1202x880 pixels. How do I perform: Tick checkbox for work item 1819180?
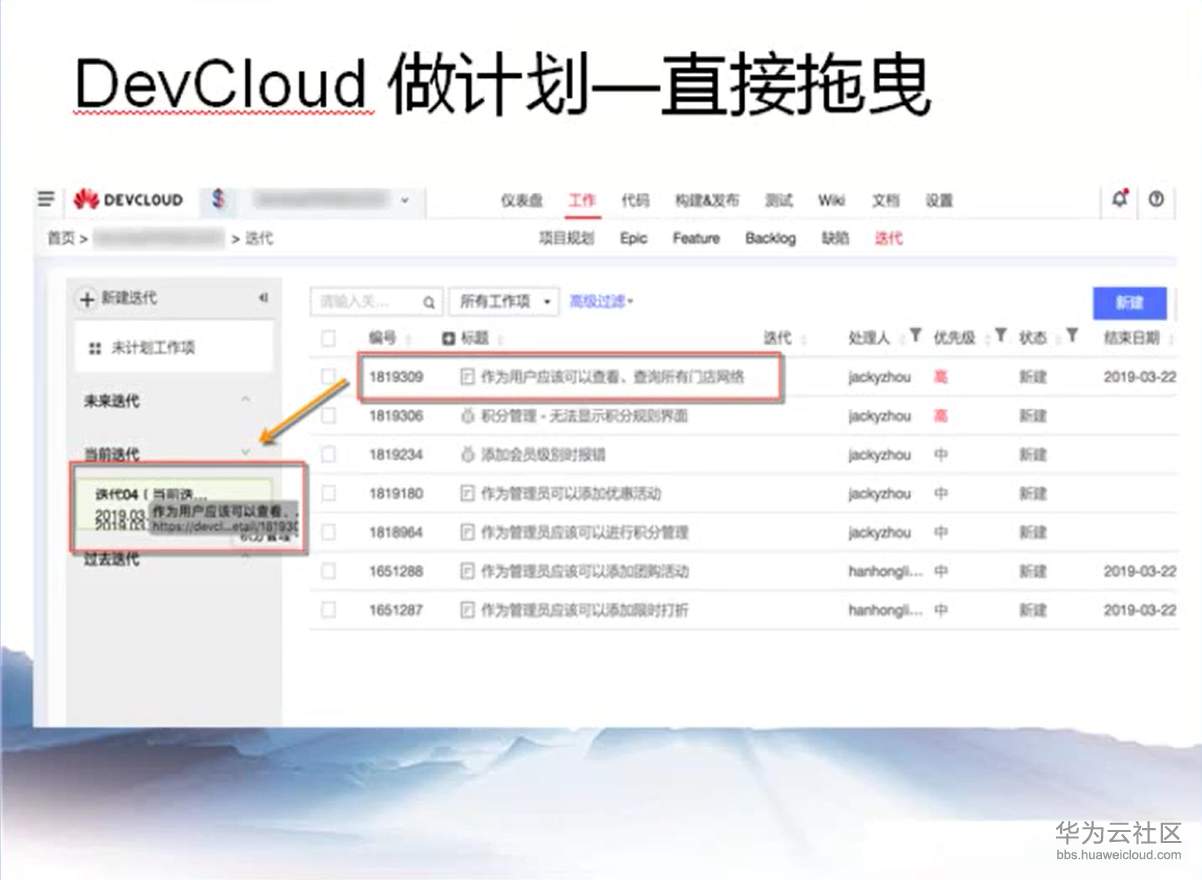click(x=328, y=494)
